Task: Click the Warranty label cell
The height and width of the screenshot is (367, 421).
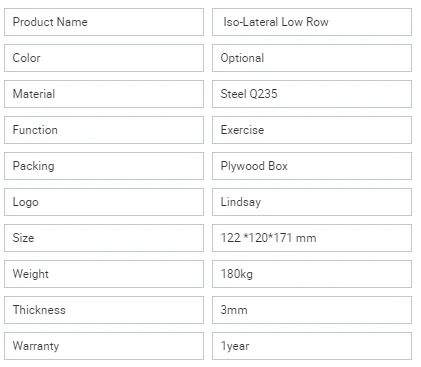Action: click(104, 346)
